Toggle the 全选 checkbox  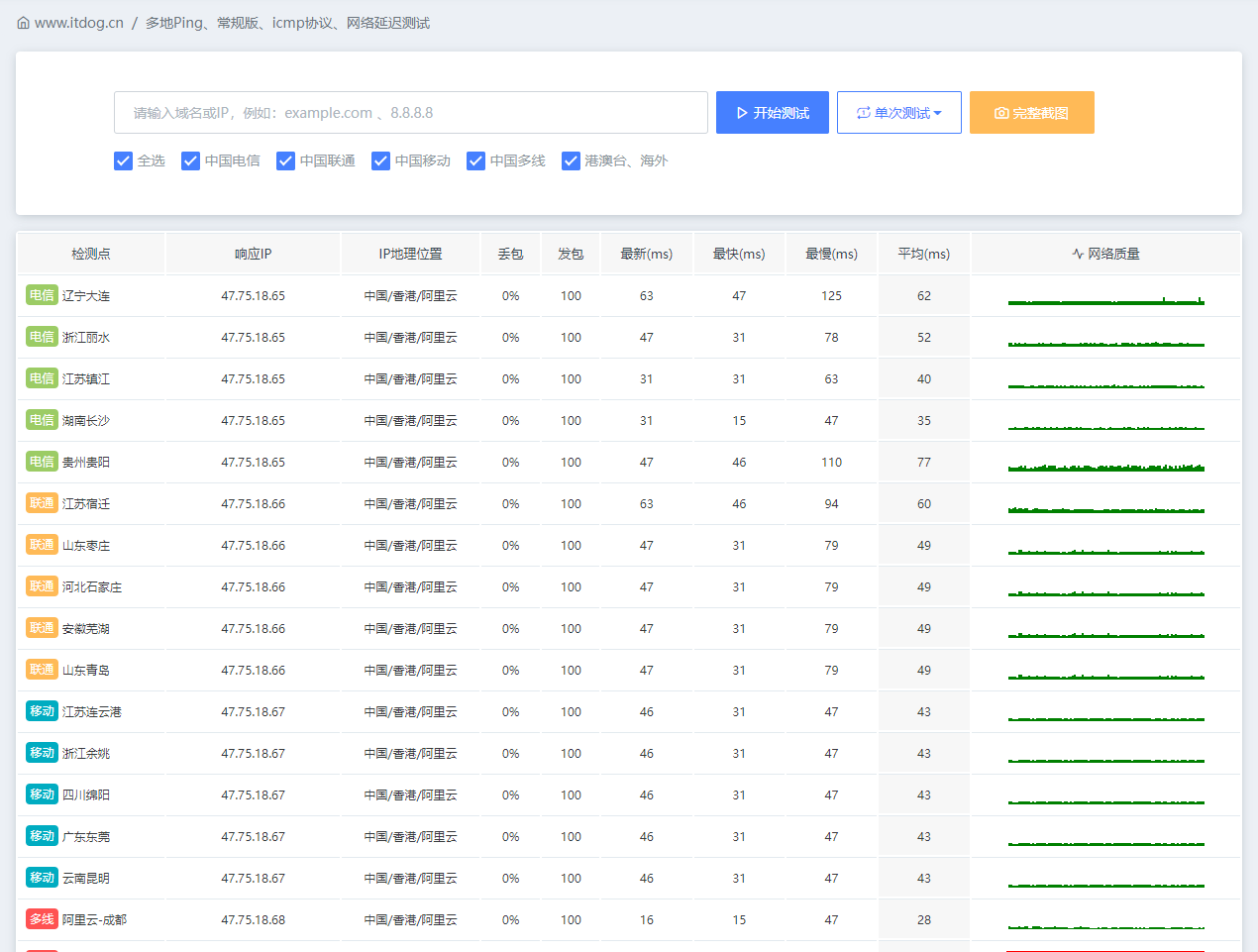click(124, 160)
